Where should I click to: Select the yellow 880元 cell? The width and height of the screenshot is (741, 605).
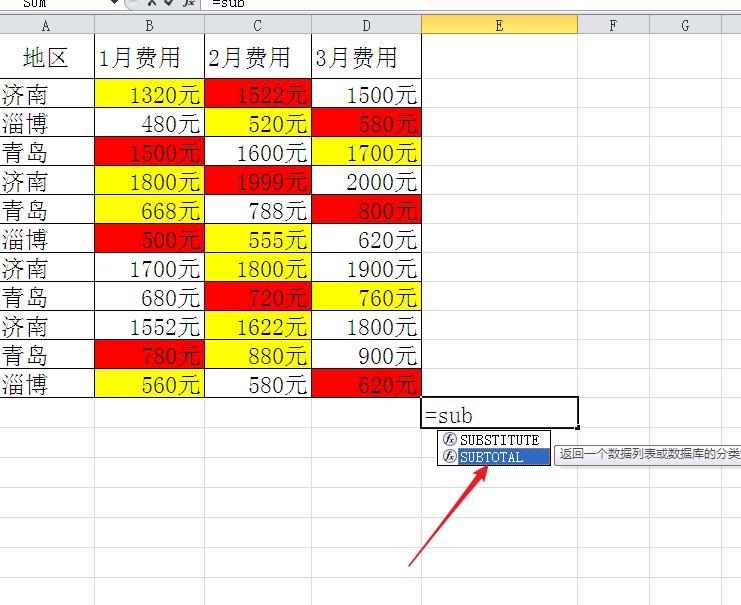pos(258,354)
